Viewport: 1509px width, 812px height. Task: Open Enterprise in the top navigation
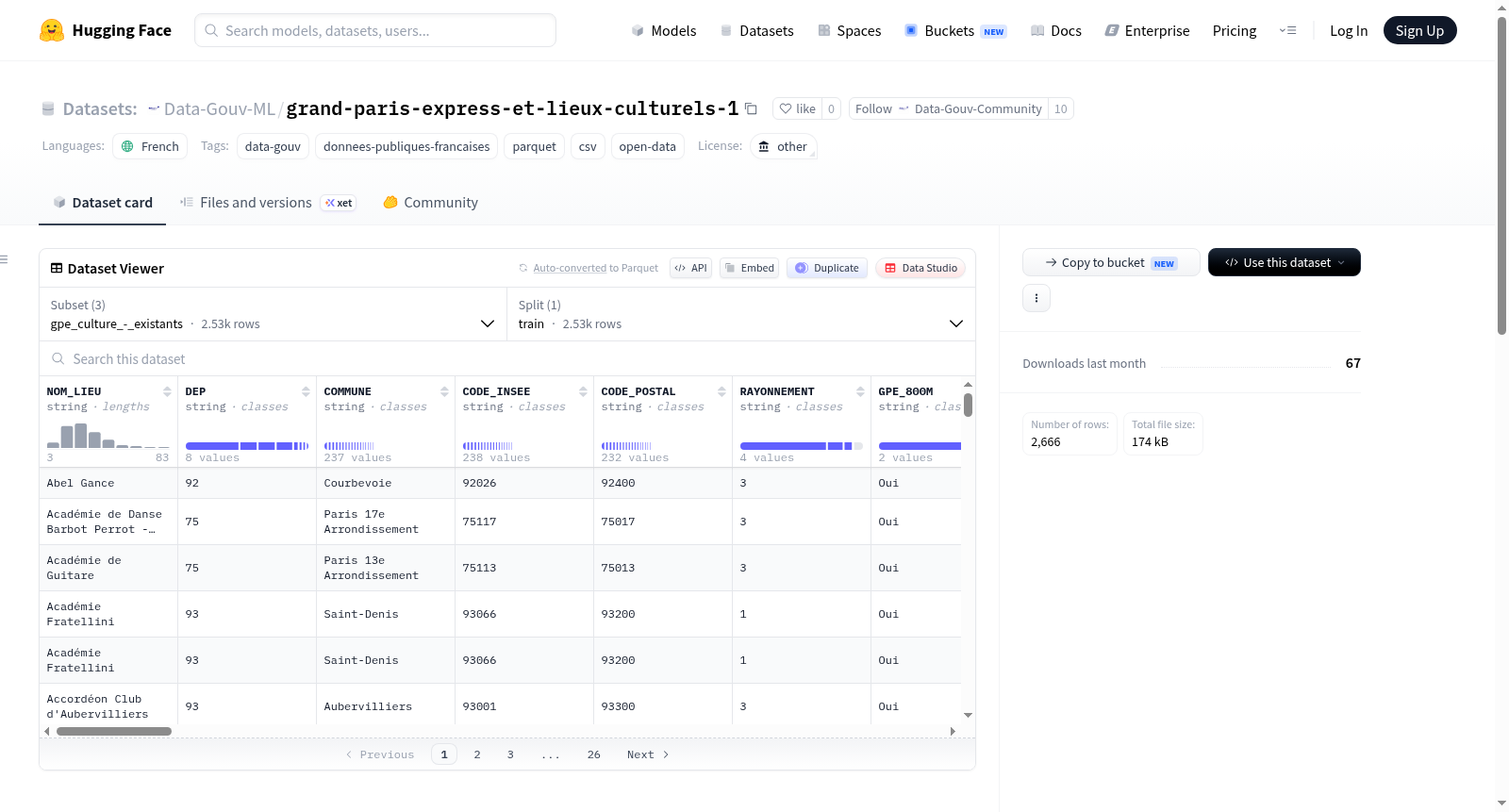[1147, 30]
